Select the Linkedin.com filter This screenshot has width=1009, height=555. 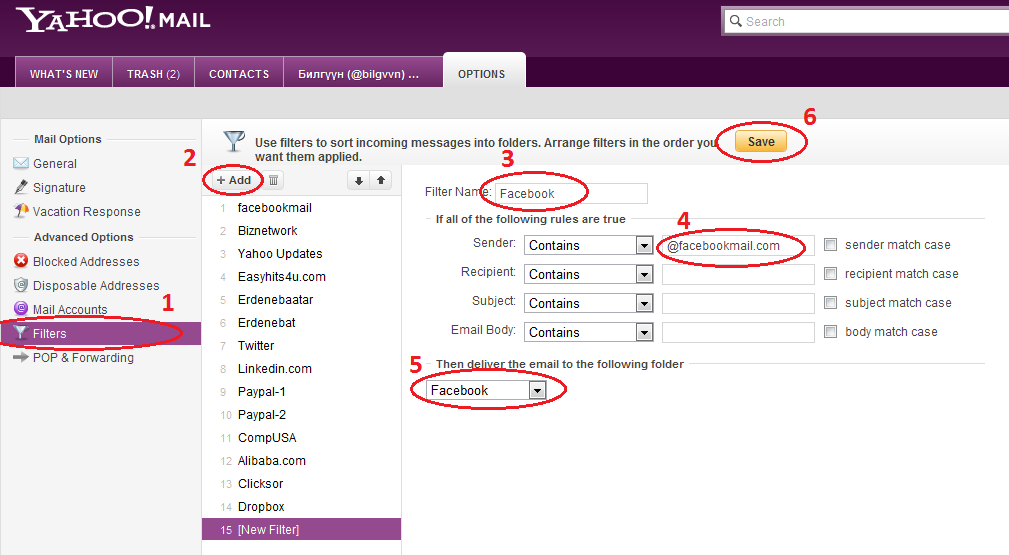(301, 369)
